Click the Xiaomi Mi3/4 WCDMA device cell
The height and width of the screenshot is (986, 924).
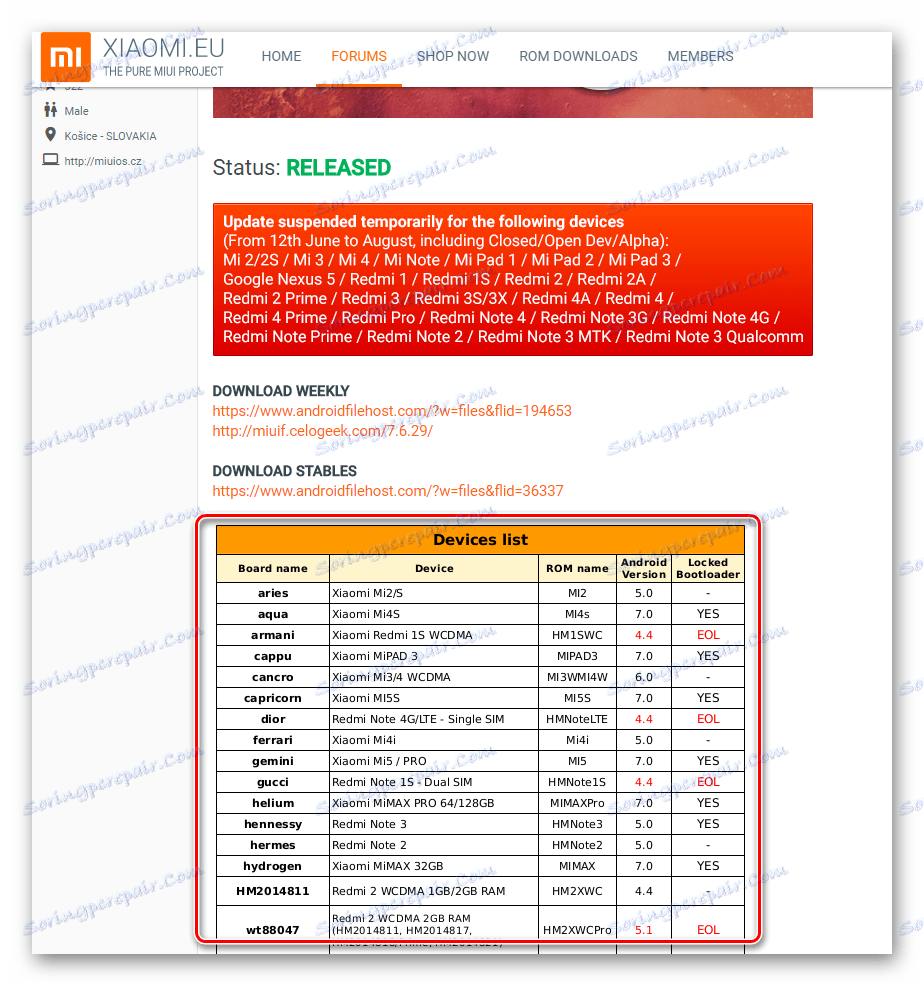434,677
